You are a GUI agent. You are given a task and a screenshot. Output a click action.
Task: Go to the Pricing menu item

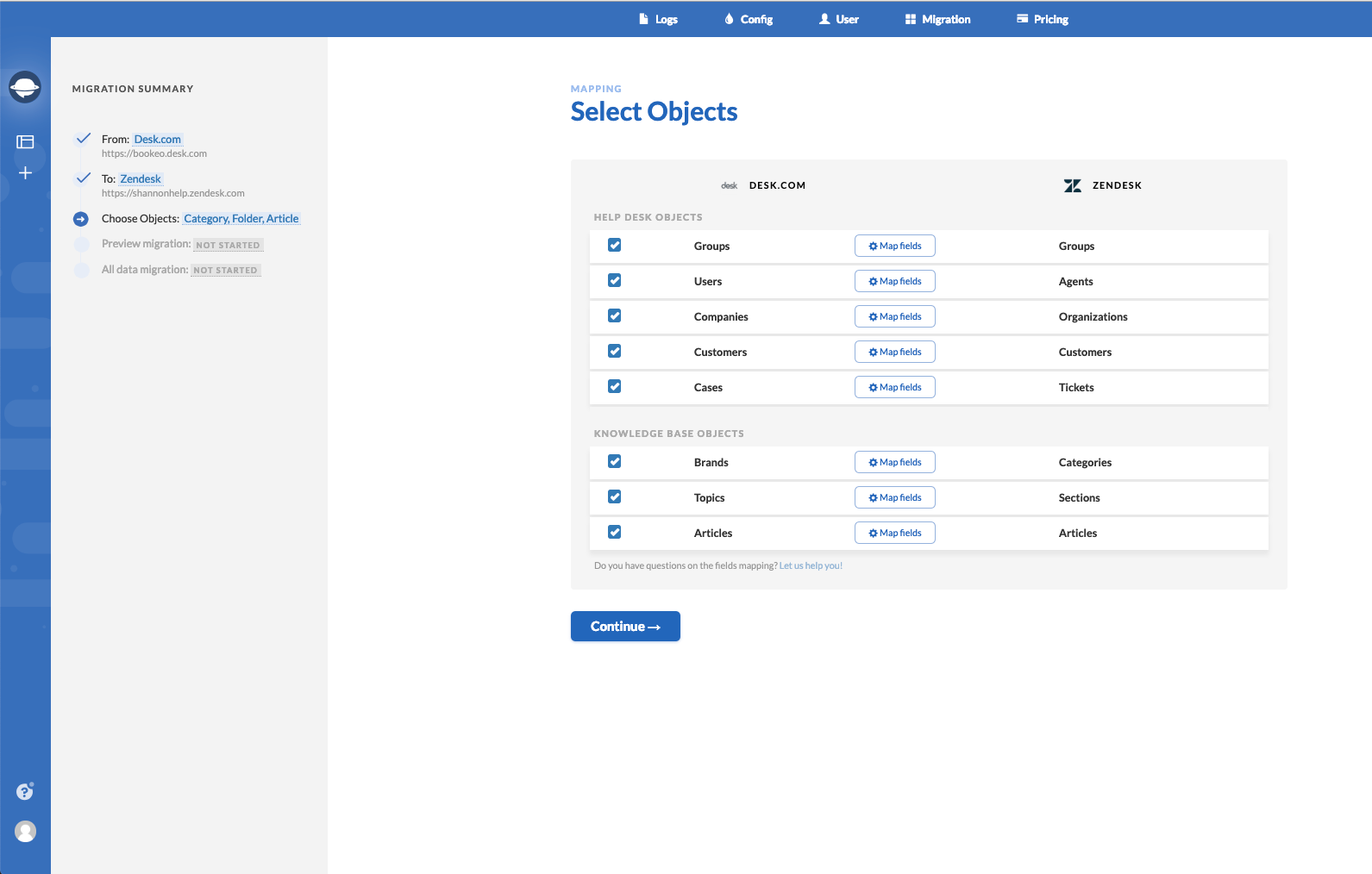pos(1043,19)
